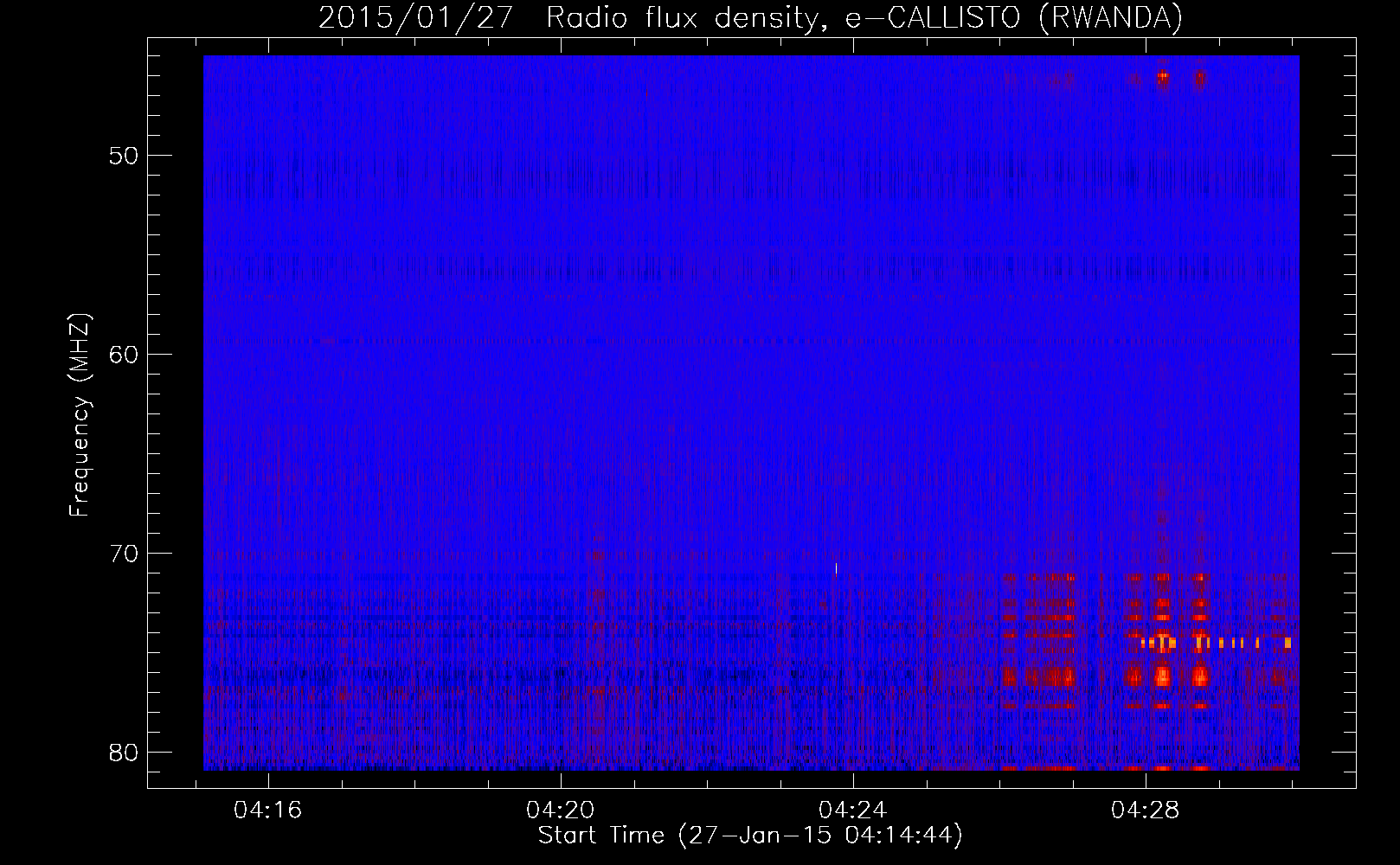Click the plot title '2015/01/27 Radio flux density, e-CALLISTO (RWANDA)'
This screenshot has width=1400, height=865.
750,17
